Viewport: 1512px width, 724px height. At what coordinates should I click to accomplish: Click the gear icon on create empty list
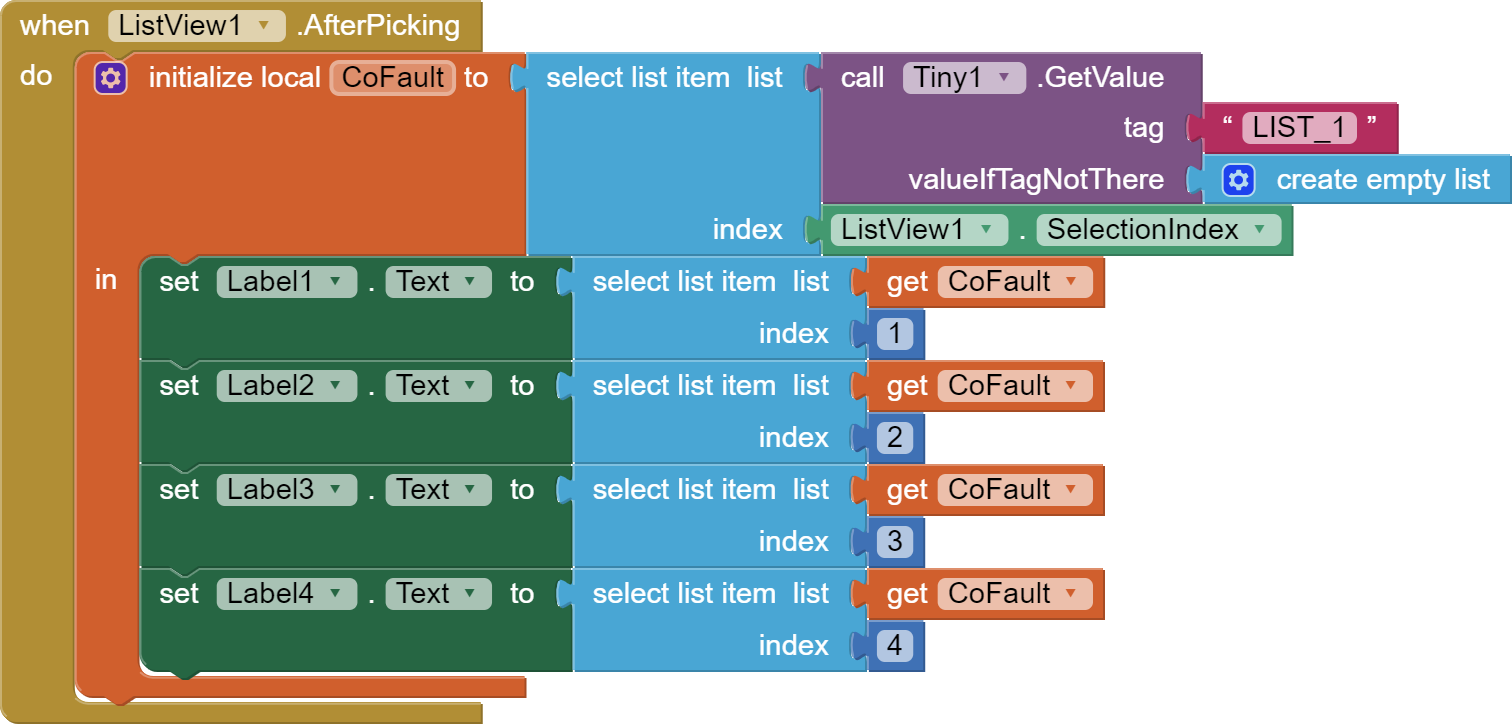[1238, 180]
